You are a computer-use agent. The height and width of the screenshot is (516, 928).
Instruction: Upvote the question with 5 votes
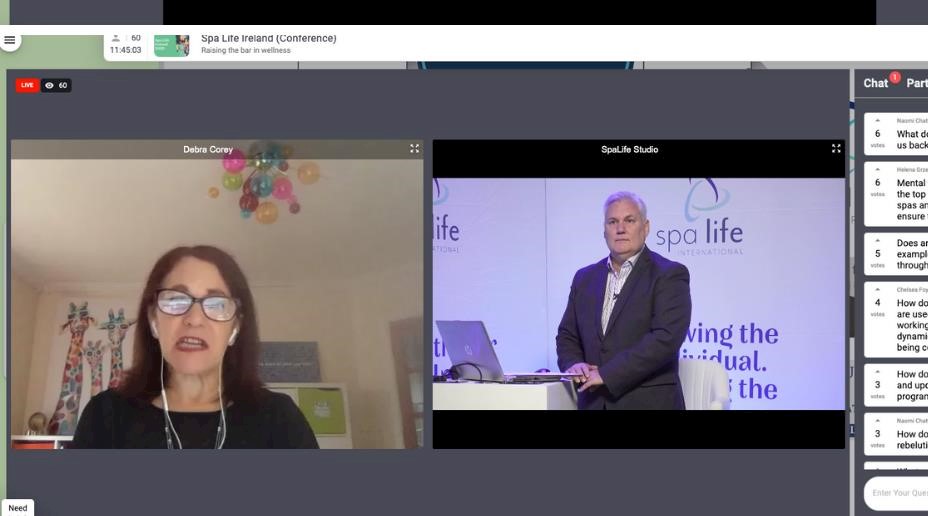coord(878,241)
